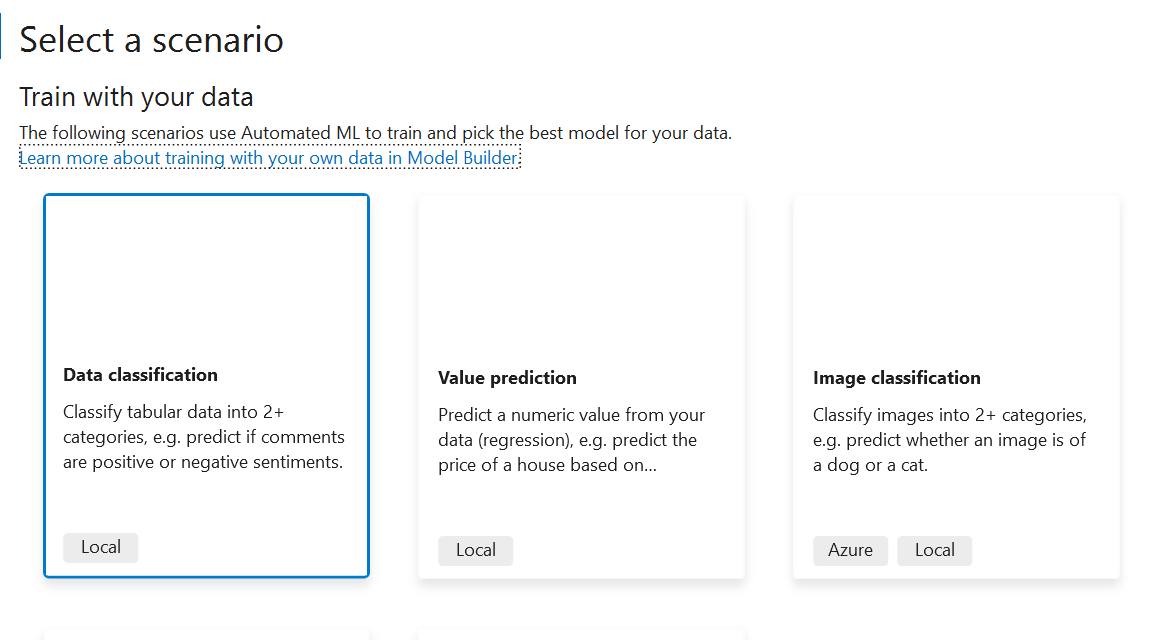Open the Model Builder learn more link
The width and height of the screenshot is (1168, 640).
269,157
